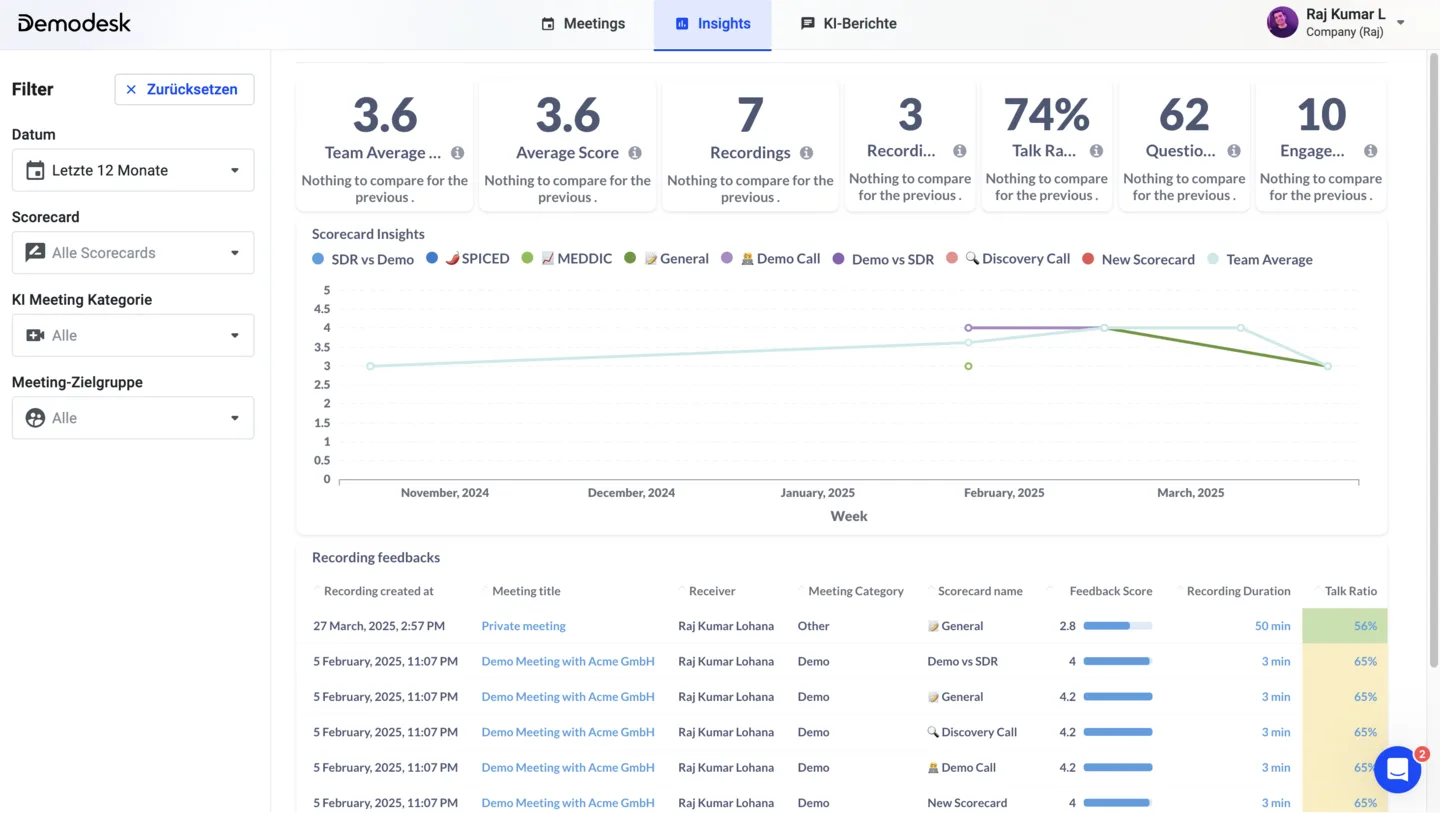Screen dimensions: 1440x813
Task: Sort by Receiver column
Action: [711, 591]
